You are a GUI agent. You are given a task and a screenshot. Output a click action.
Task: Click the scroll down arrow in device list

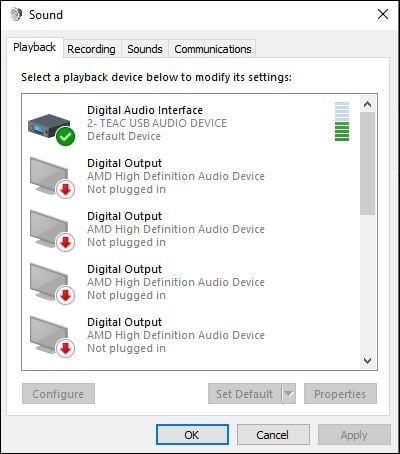(x=367, y=360)
